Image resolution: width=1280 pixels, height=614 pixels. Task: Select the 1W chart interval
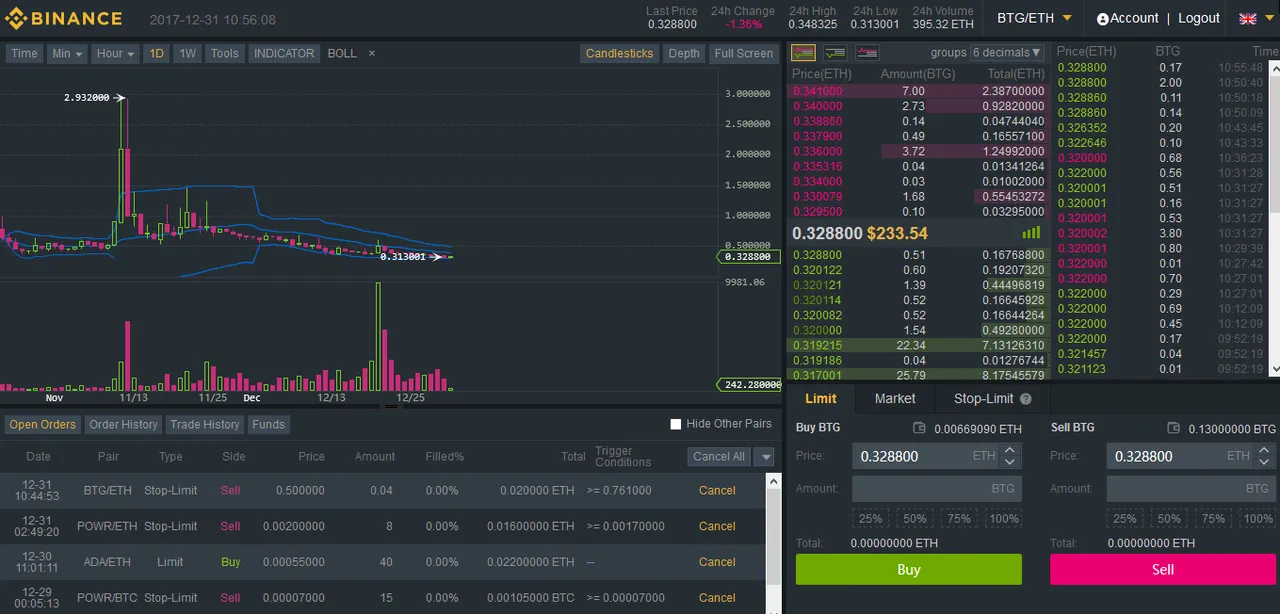pyautogui.click(x=187, y=53)
